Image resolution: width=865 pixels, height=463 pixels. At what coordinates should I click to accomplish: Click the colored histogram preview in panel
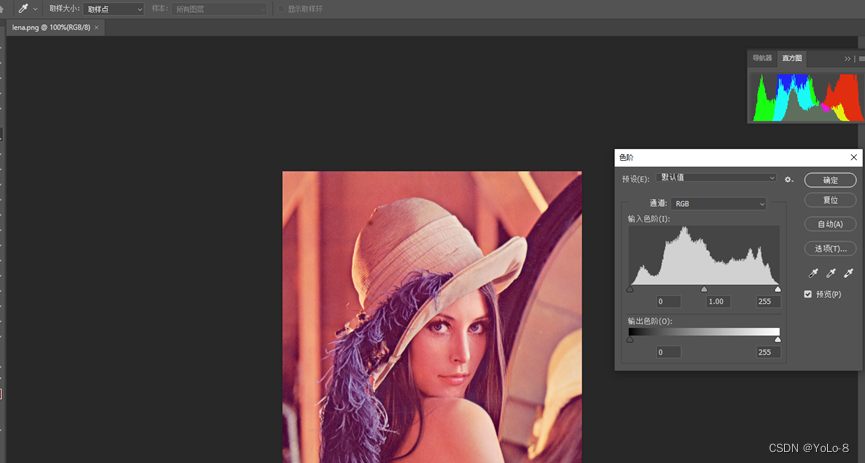pos(807,97)
